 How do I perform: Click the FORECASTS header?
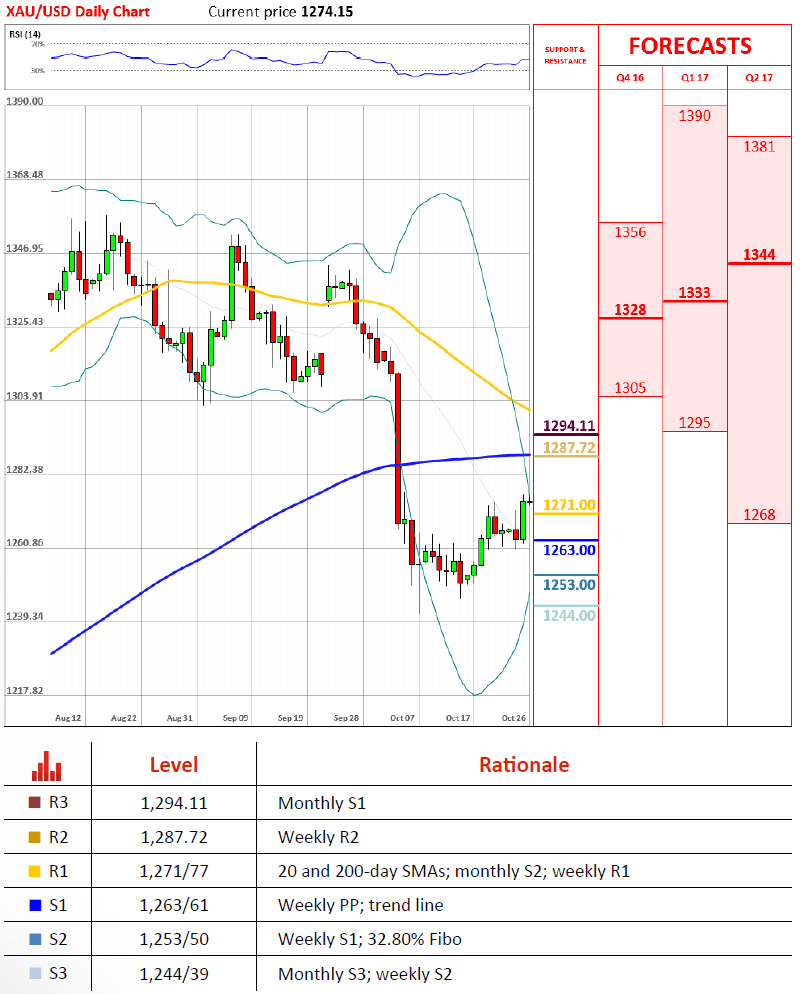pos(690,46)
